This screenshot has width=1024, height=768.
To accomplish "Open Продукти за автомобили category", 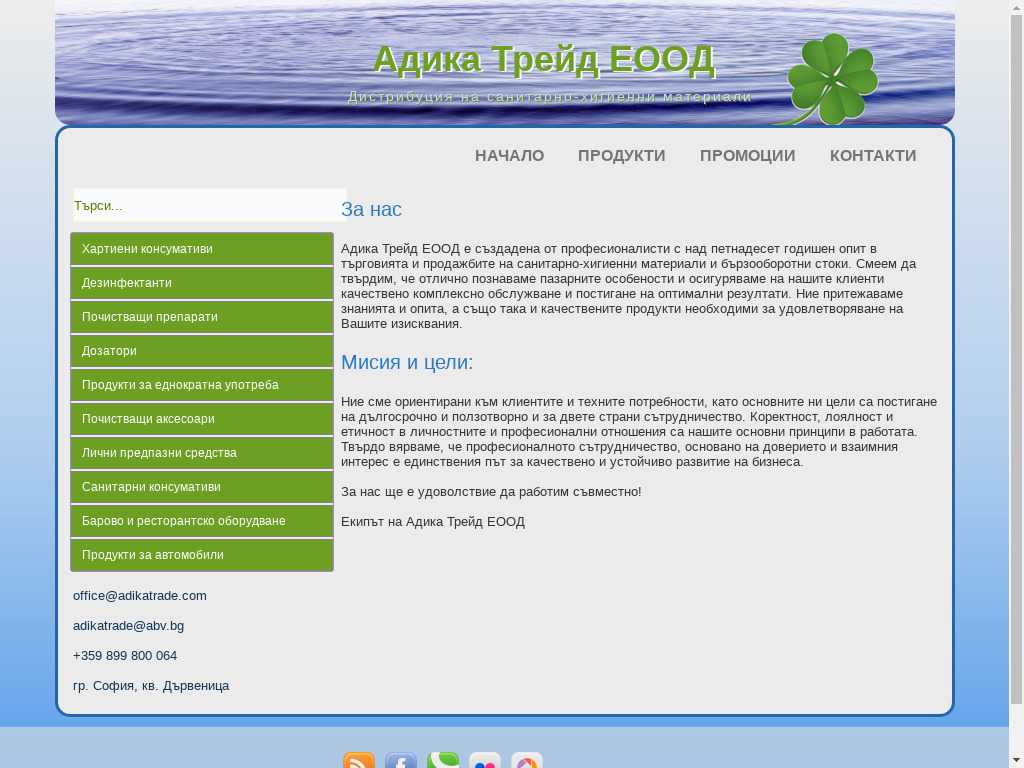I will (x=202, y=554).
